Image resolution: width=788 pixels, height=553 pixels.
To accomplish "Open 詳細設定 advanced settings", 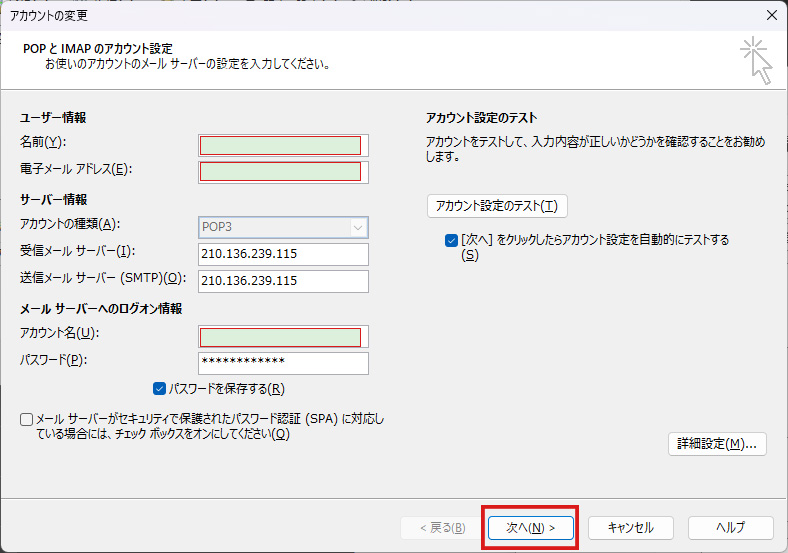I will pos(716,444).
